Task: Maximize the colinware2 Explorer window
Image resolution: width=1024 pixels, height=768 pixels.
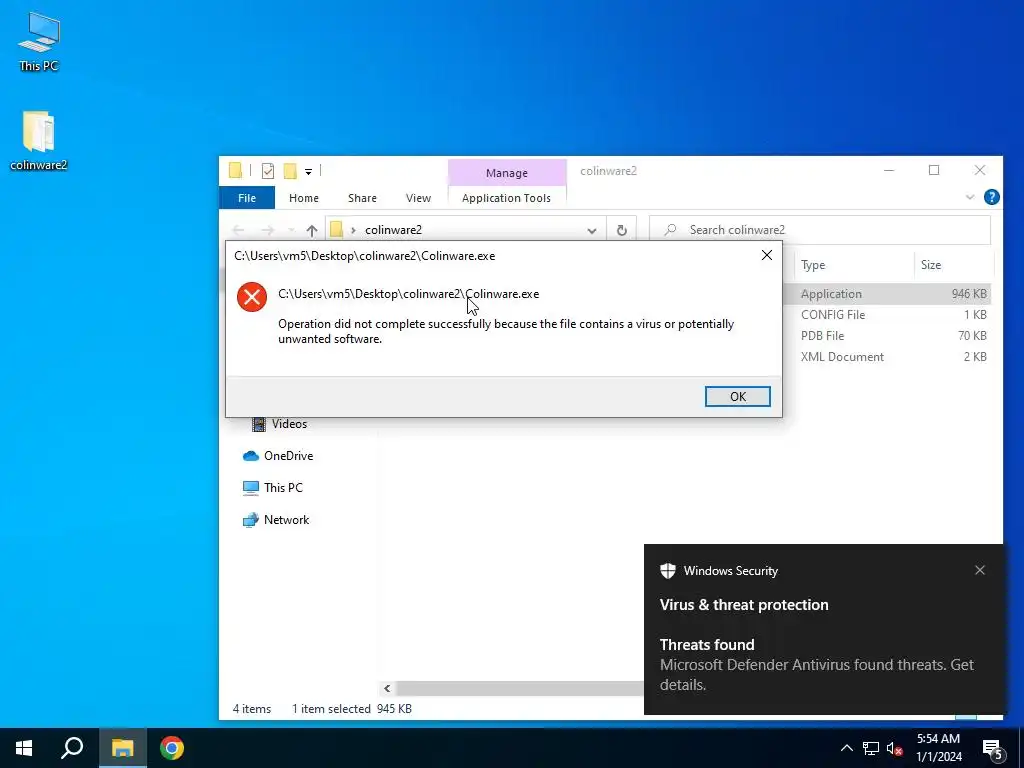Action: pos(934,170)
